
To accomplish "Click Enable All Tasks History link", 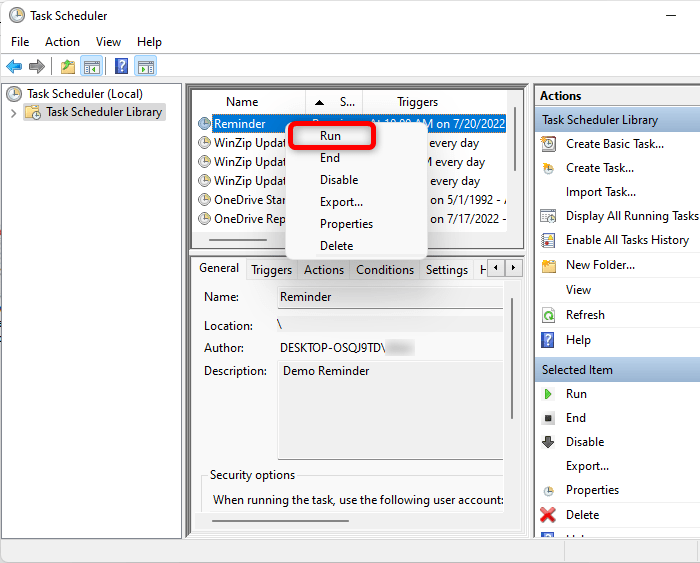I will click(x=628, y=240).
